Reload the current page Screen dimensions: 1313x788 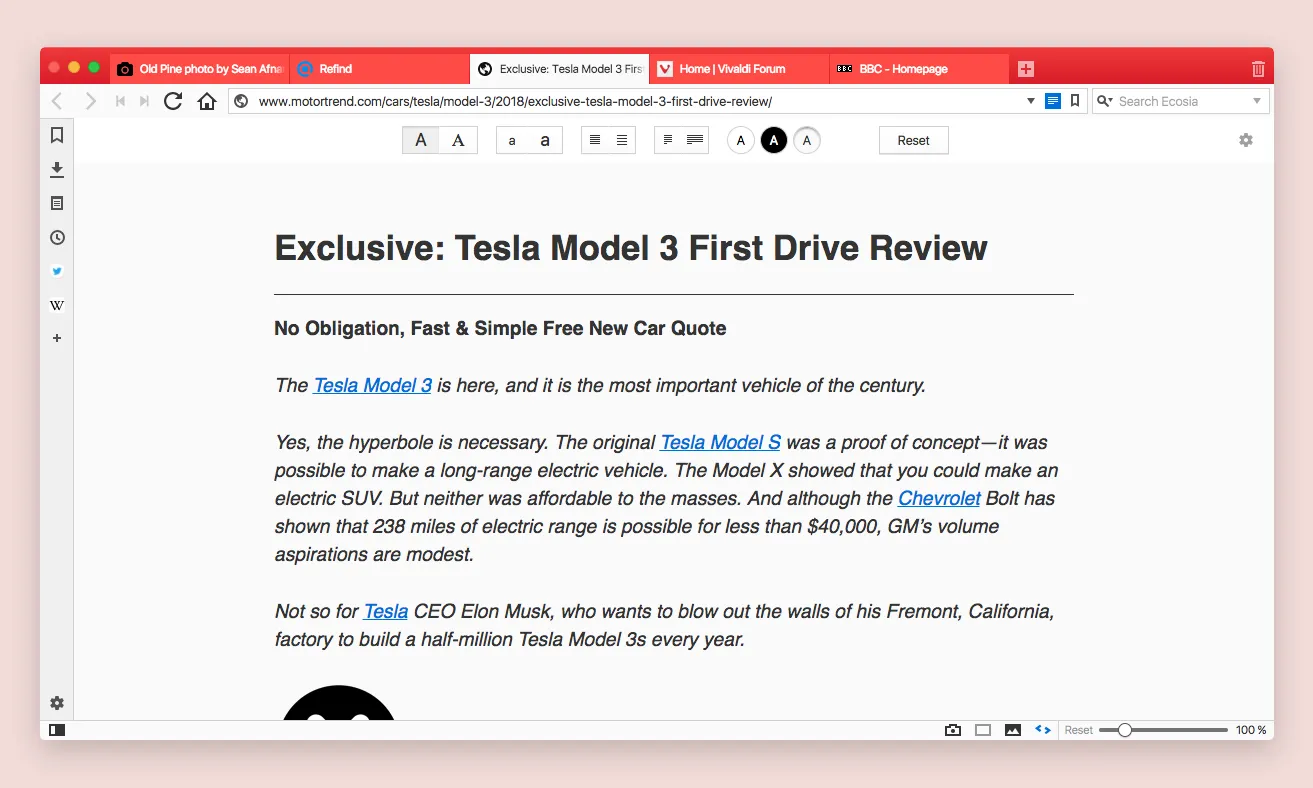[173, 101]
